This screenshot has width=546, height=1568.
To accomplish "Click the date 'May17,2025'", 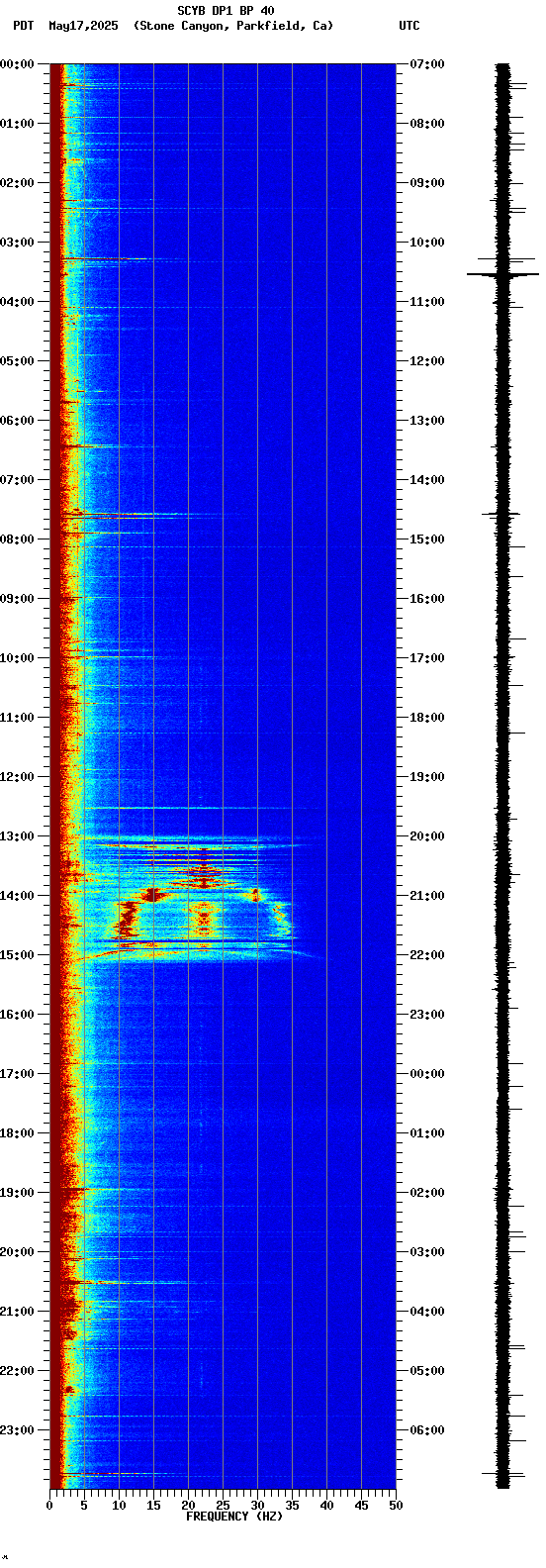I will pyautogui.click(x=82, y=26).
